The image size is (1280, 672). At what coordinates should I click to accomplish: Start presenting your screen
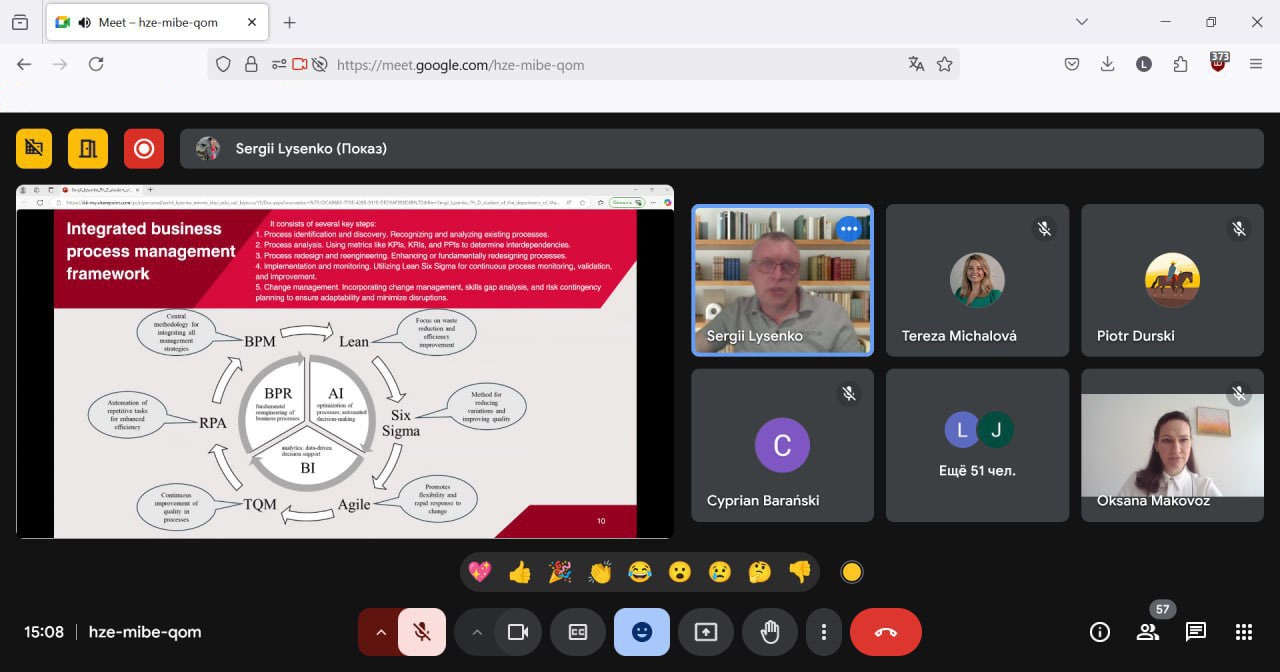coord(706,632)
